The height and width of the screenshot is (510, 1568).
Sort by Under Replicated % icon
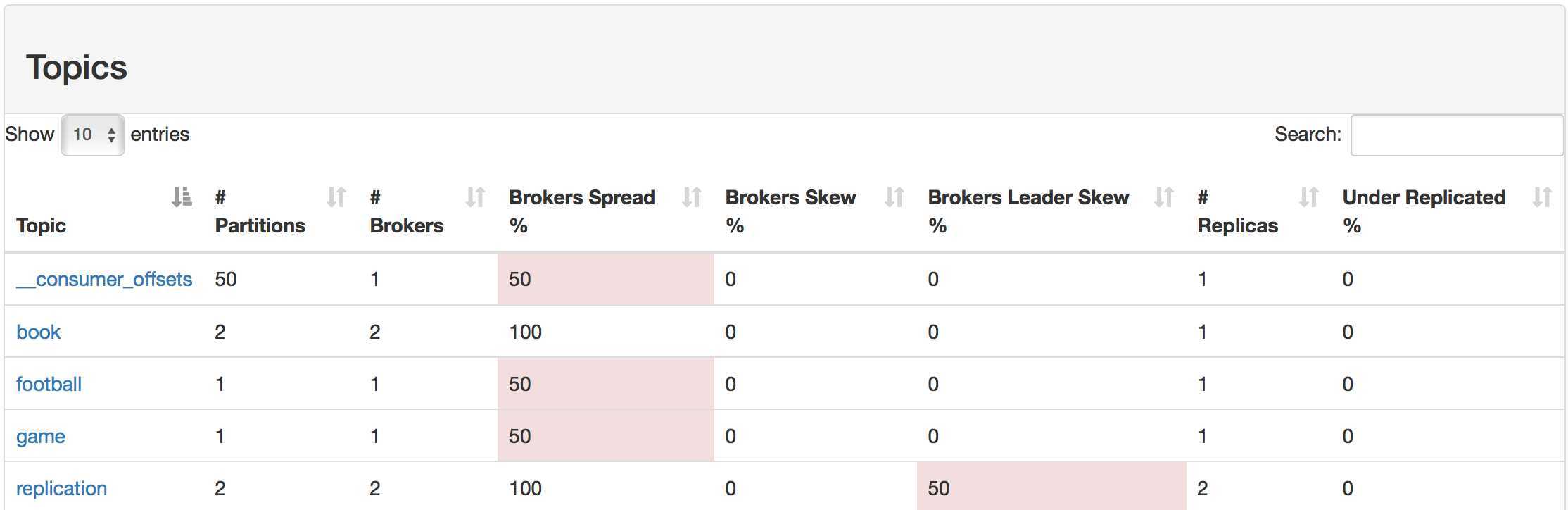[1543, 197]
